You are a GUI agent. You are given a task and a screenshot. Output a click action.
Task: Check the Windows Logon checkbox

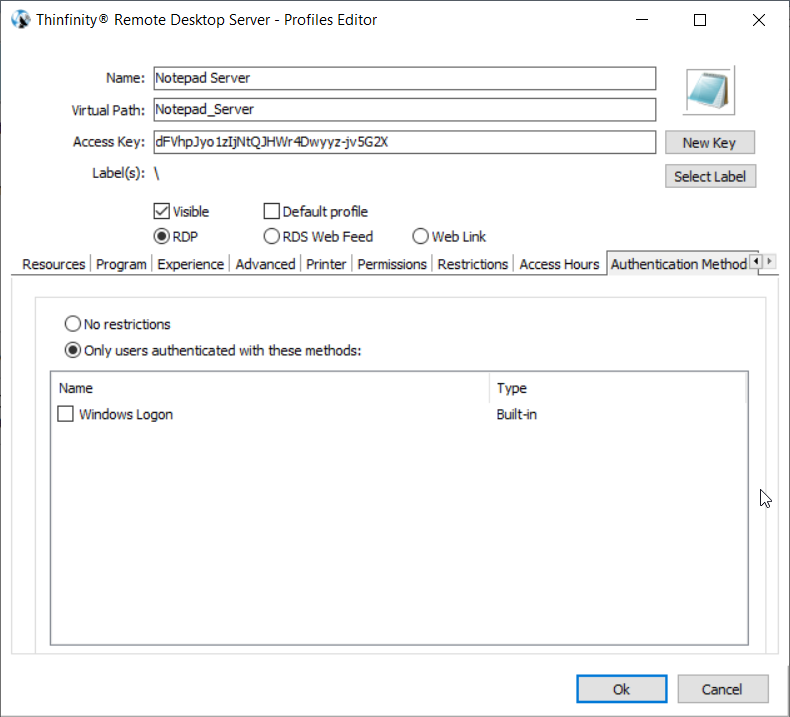tap(65, 414)
